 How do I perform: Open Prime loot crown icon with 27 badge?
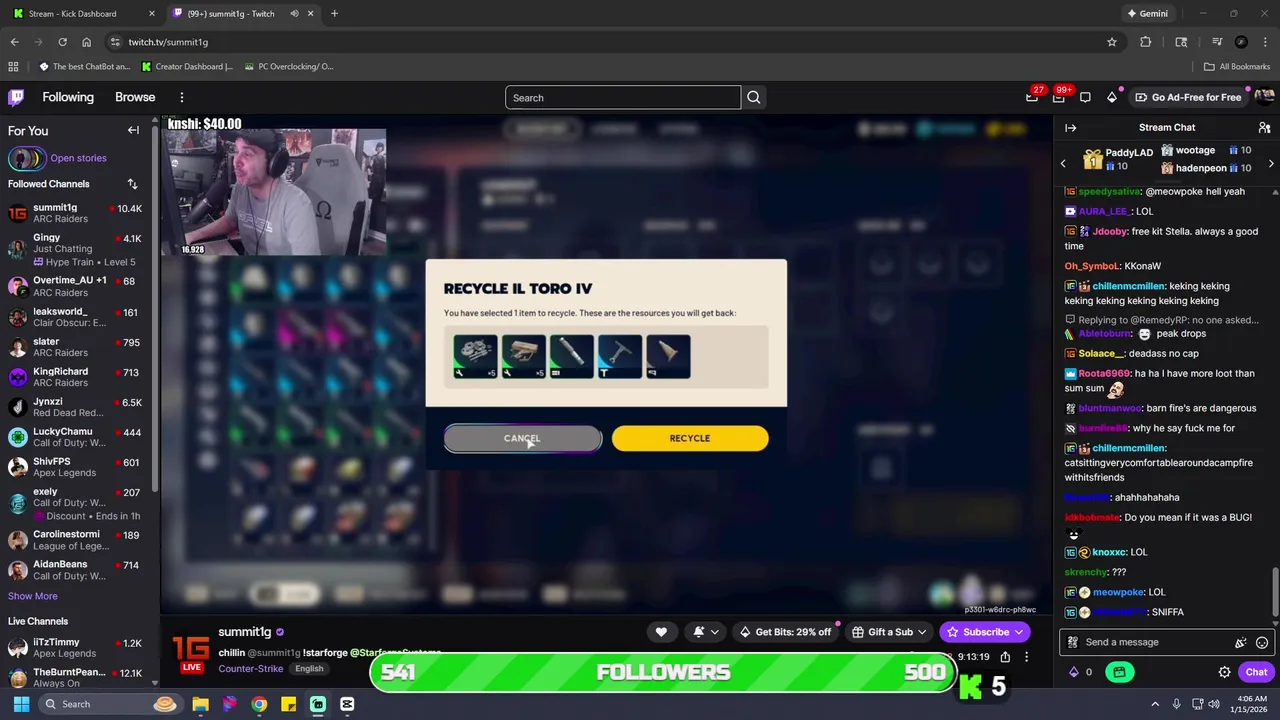pyautogui.click(x=1032, y=97)
